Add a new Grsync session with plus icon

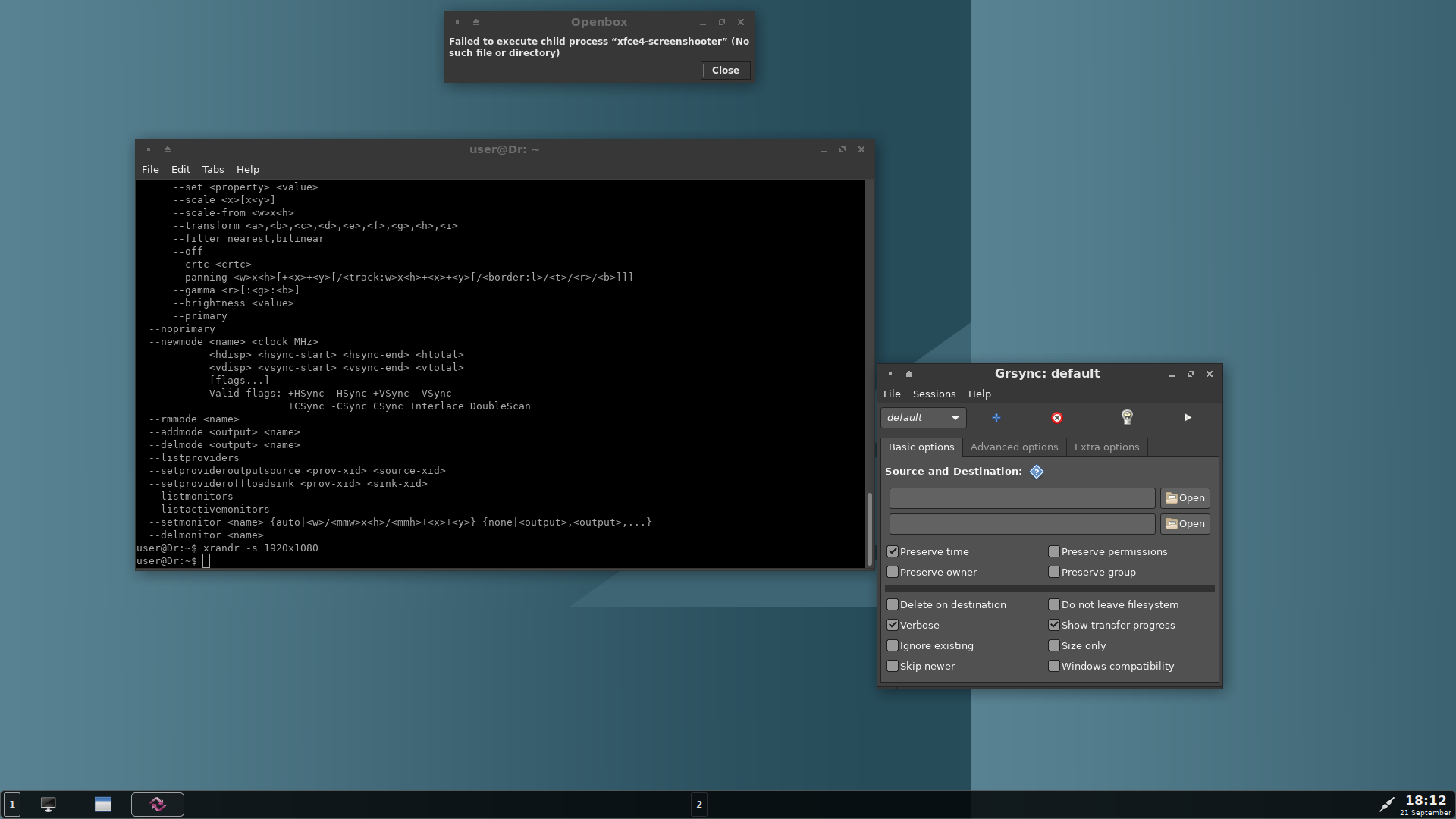tap(996, 418)
